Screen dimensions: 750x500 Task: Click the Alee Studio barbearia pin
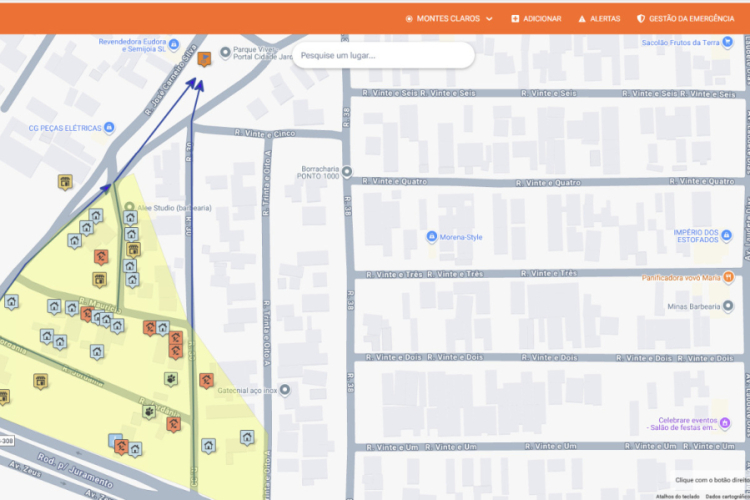(x=130, y=207)
